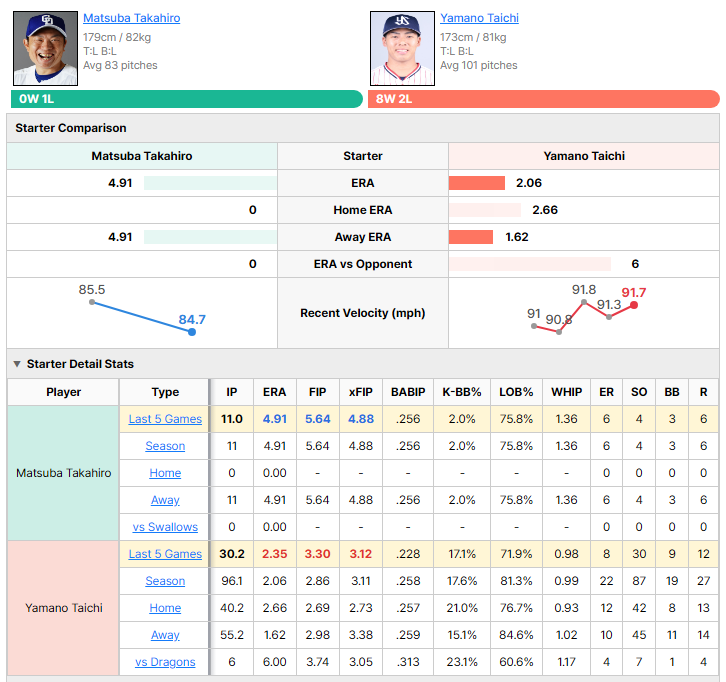Click the BB column header
726x682 pixels.
pos(672,392)
